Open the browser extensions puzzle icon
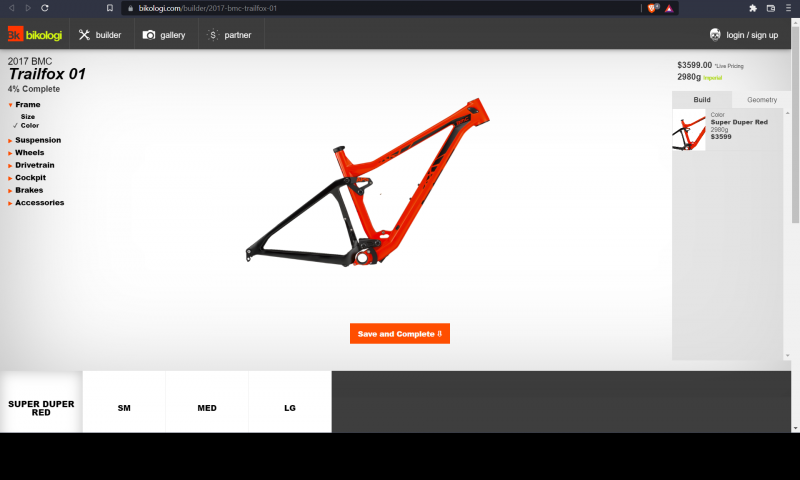 tap(753, 8)
